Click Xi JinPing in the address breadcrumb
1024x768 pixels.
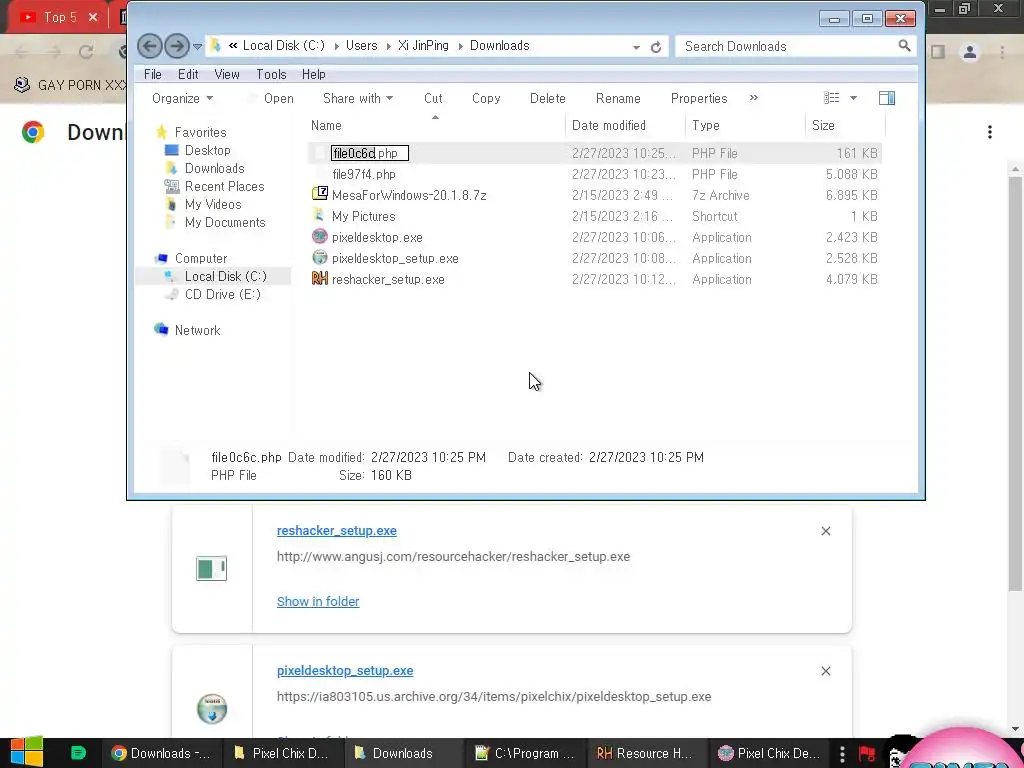coord(423,46)
